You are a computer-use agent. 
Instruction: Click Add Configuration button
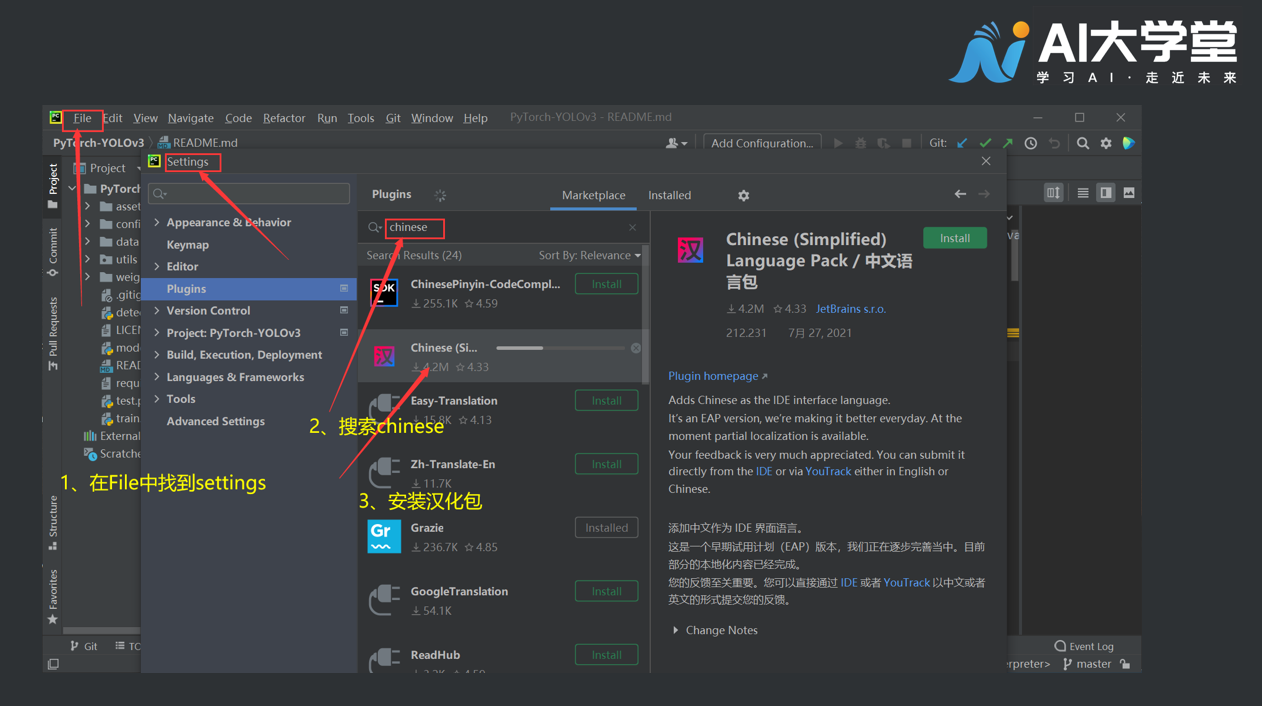click(x=762, y=143)
